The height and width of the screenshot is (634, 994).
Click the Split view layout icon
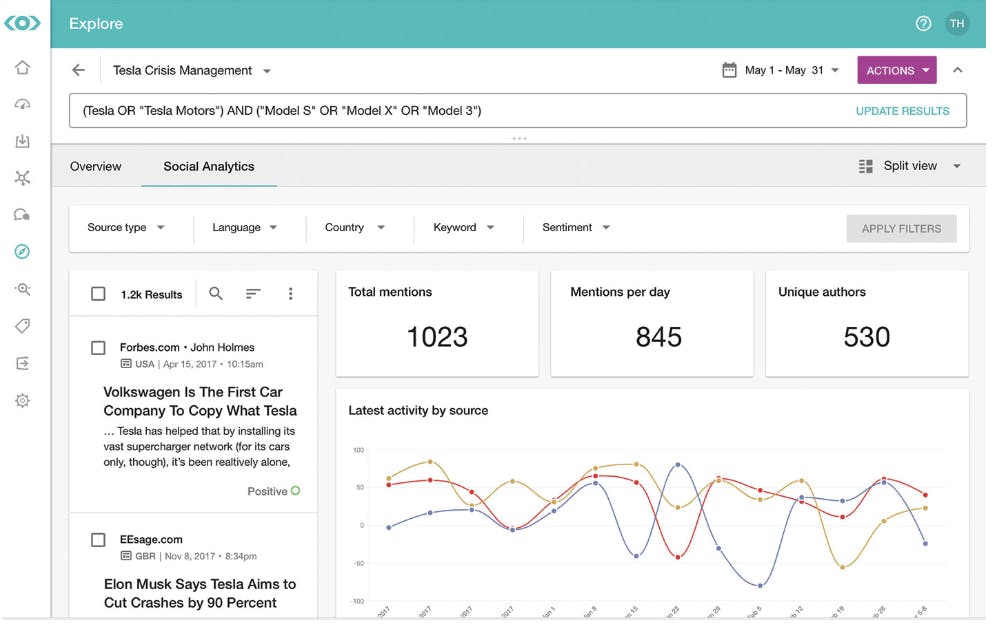pos(865,166)
